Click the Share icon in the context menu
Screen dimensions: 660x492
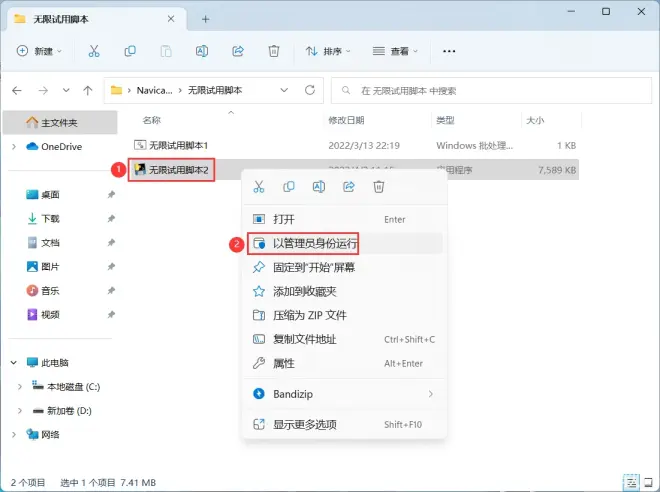click(x=349, y=186)
